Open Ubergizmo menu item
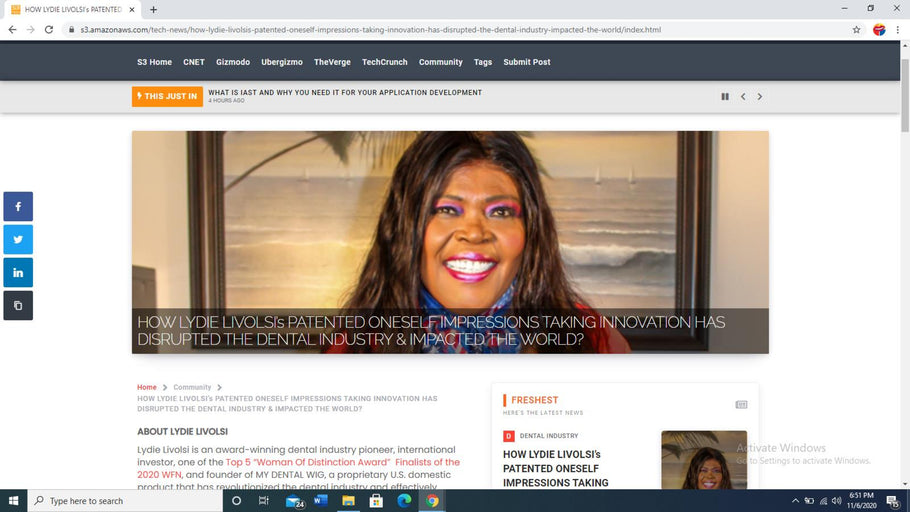 click(281, 62)
